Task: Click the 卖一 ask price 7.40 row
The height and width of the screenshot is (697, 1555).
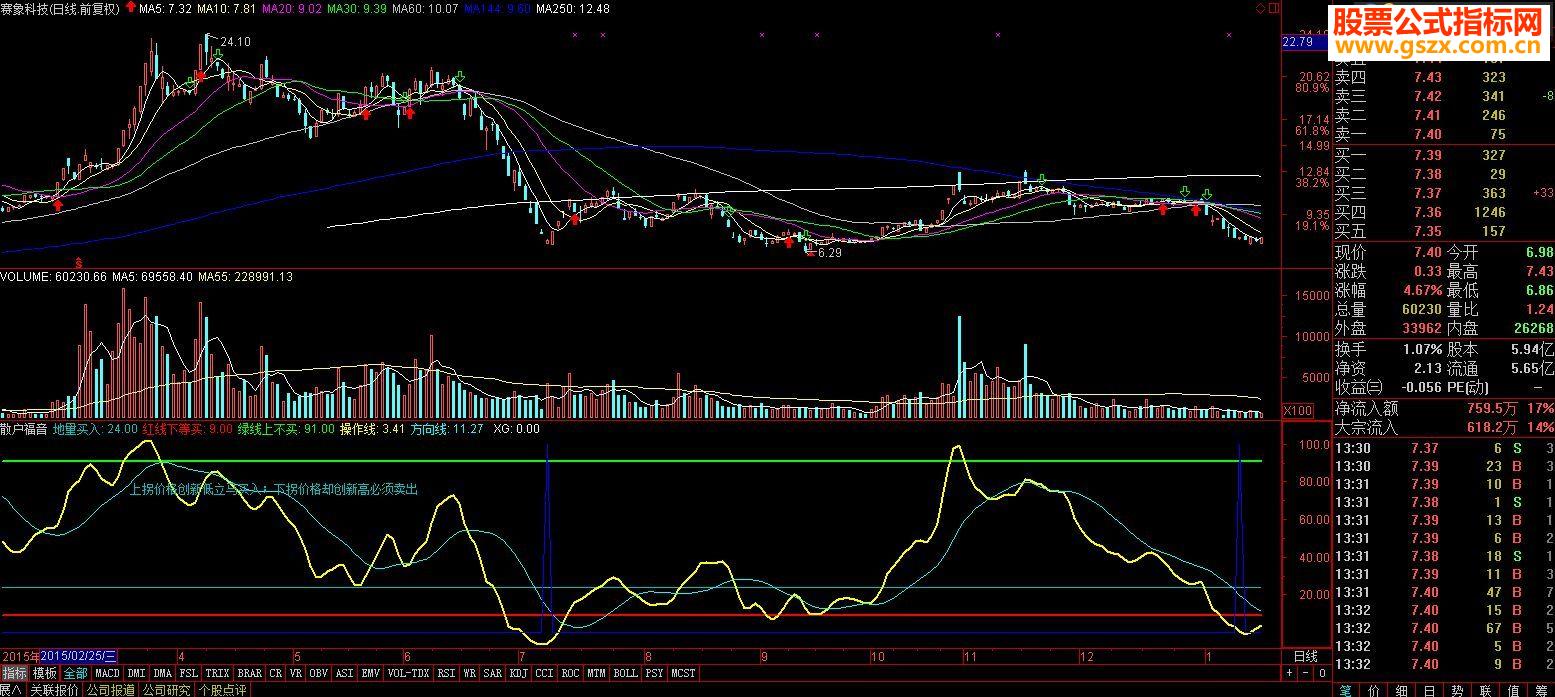Action: pos(1444,134)
